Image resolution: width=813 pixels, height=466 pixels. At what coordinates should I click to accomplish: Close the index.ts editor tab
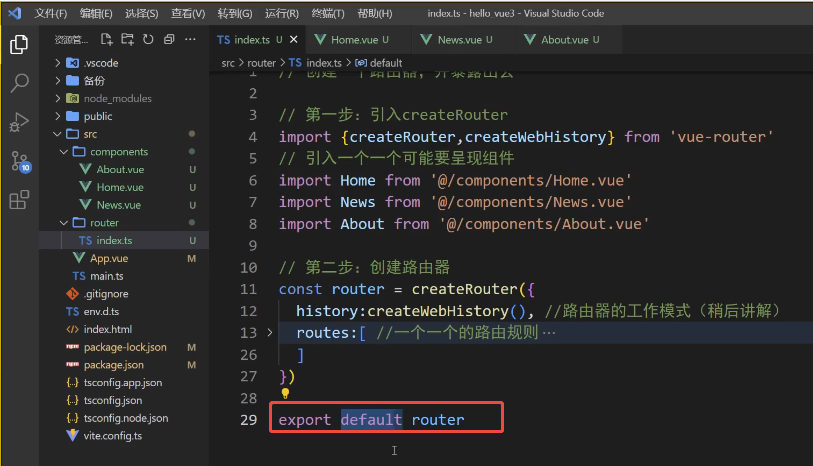pos(293,39)
